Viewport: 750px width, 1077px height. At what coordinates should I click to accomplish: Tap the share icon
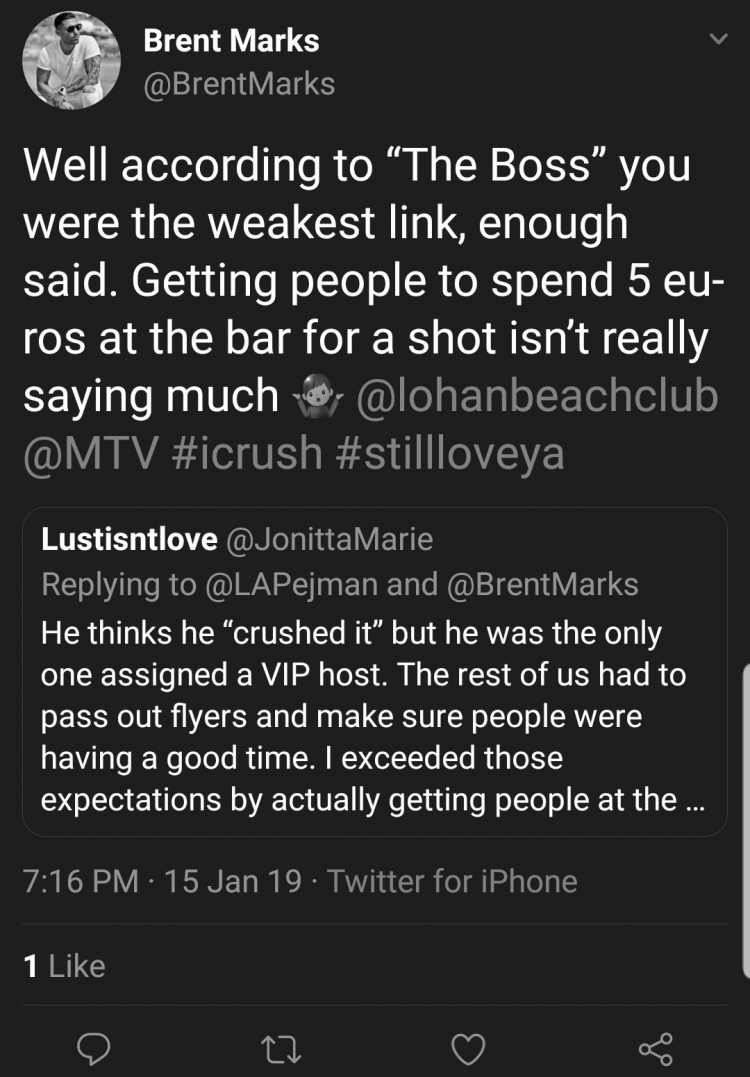[x=655, y=1050]
